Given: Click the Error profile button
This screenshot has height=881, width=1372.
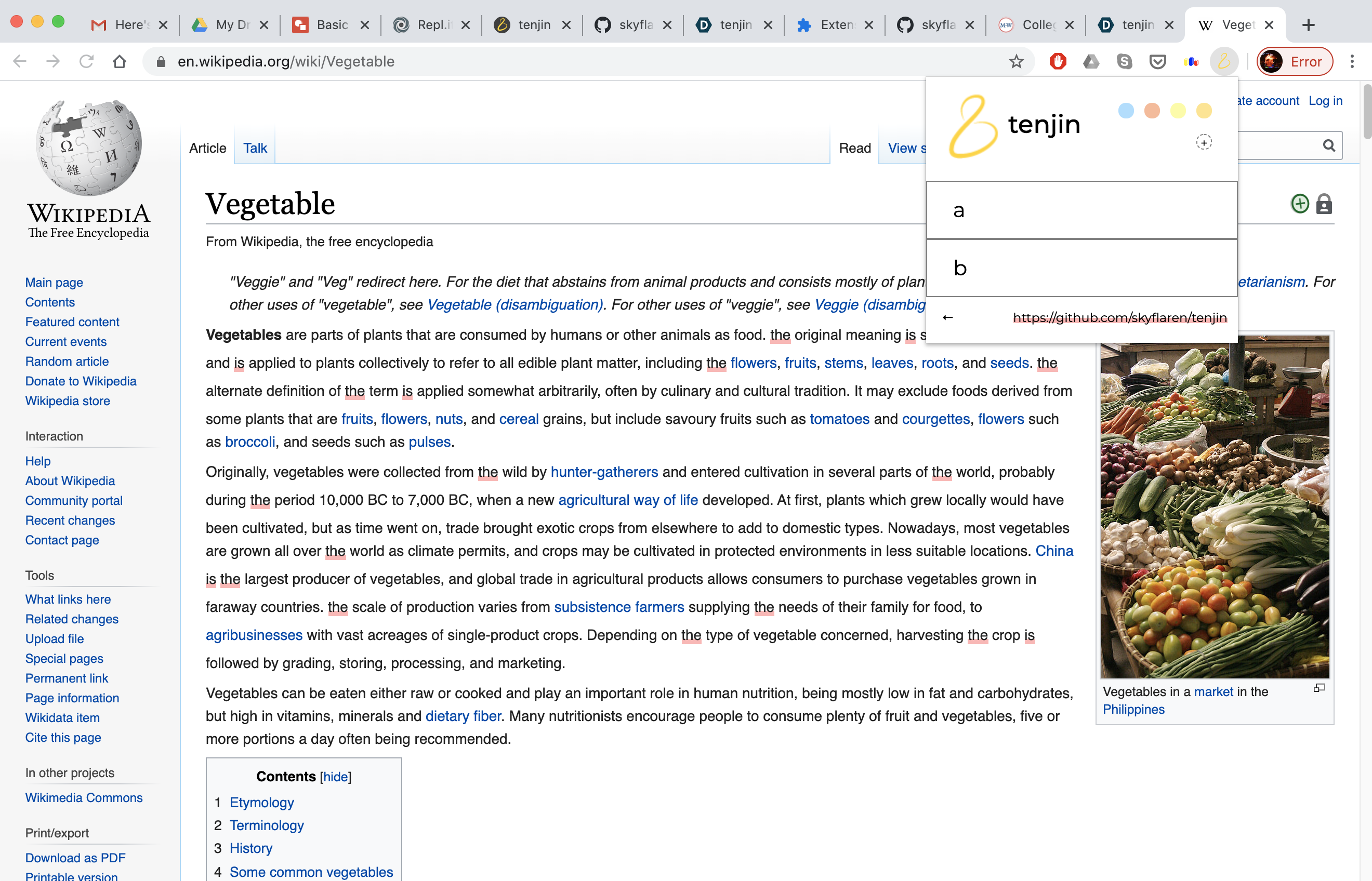Looking at the screenshot, I should 1295,61.
